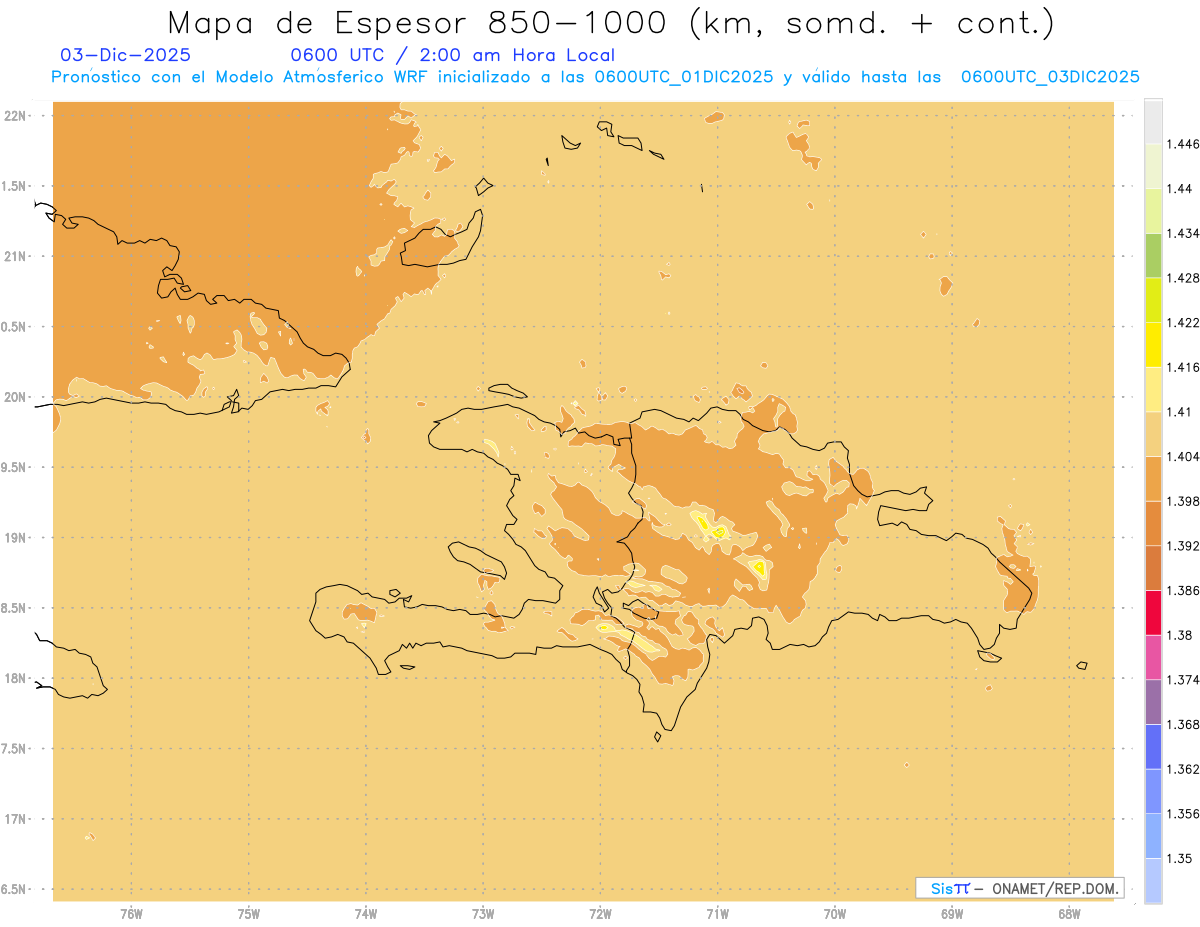
Task: Click the longitude label '69W'
Action: pos(952,914)
